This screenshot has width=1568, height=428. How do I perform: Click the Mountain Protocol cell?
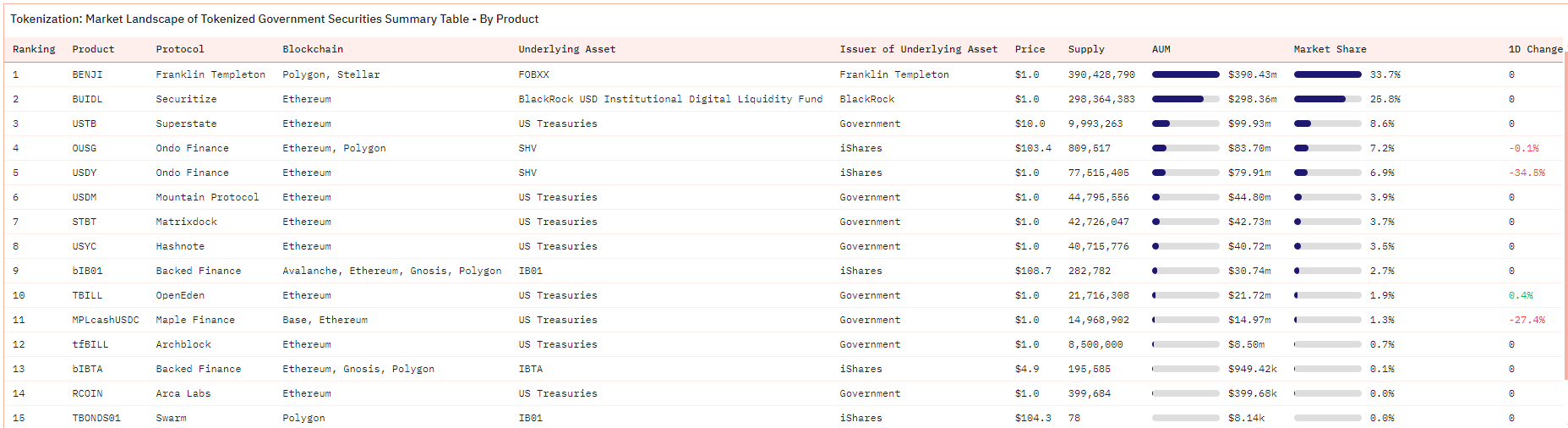207,197
